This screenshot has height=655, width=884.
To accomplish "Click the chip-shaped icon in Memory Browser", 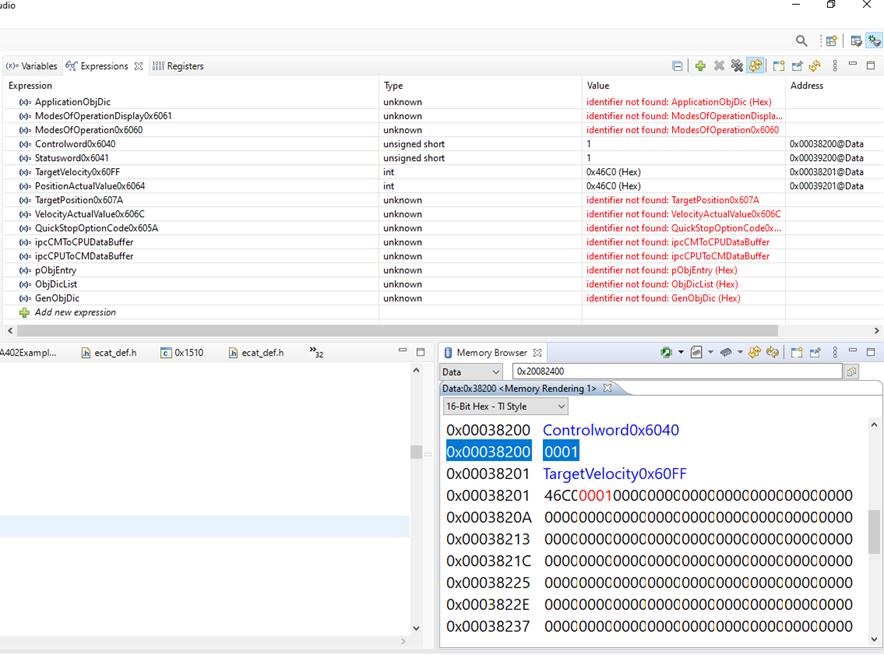I will tap(726, 352).
